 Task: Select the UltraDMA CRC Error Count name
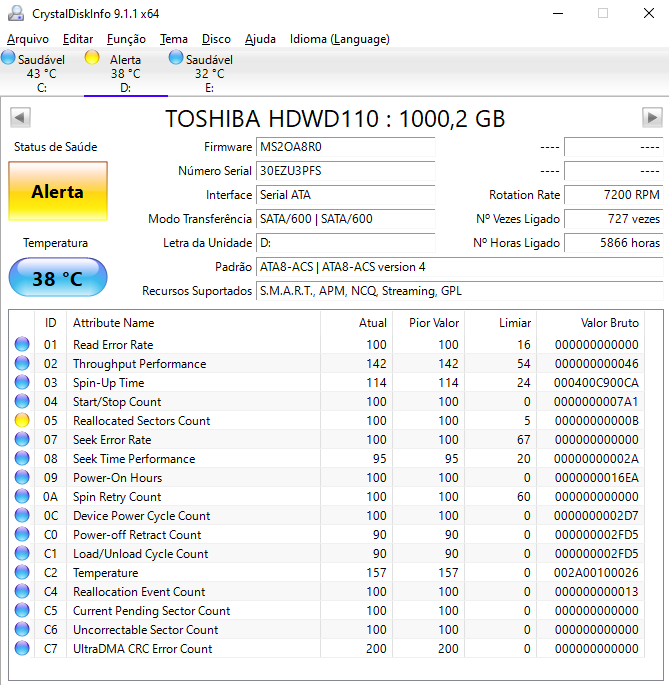pos(142,649)
